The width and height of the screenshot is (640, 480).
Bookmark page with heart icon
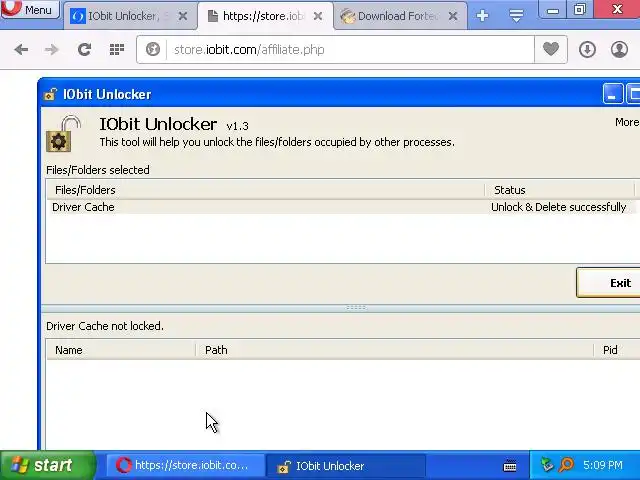tap(551, 49)
